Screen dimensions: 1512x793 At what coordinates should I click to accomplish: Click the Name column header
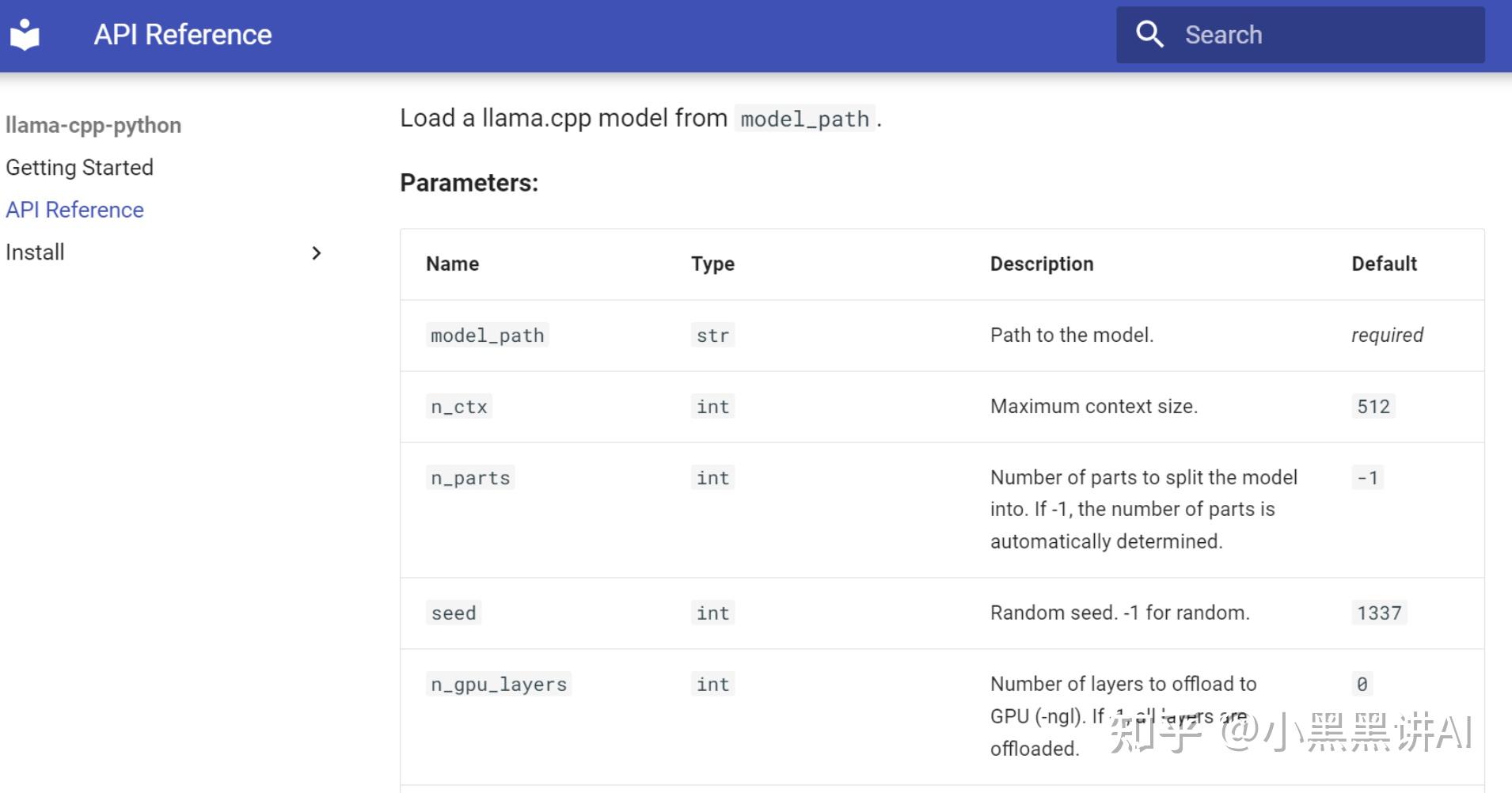pos(452,264)
